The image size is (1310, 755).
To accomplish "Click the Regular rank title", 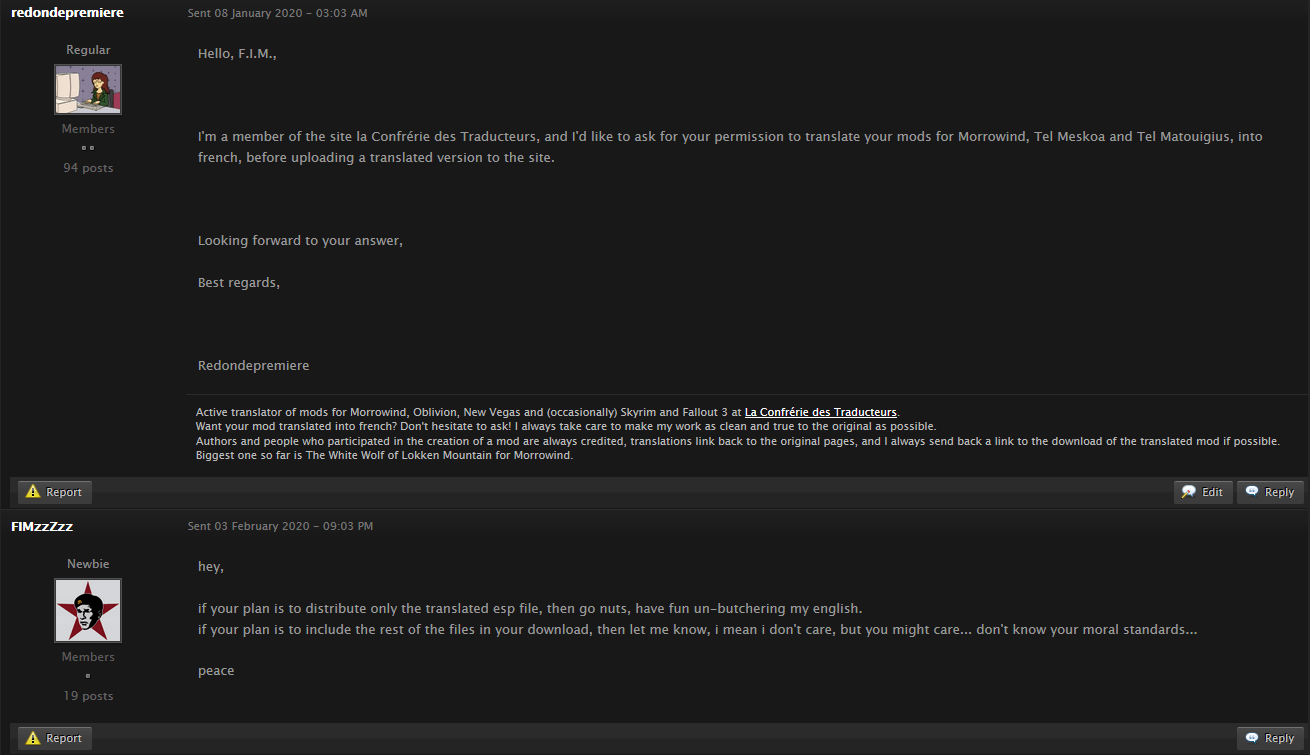I will point(88,50).
